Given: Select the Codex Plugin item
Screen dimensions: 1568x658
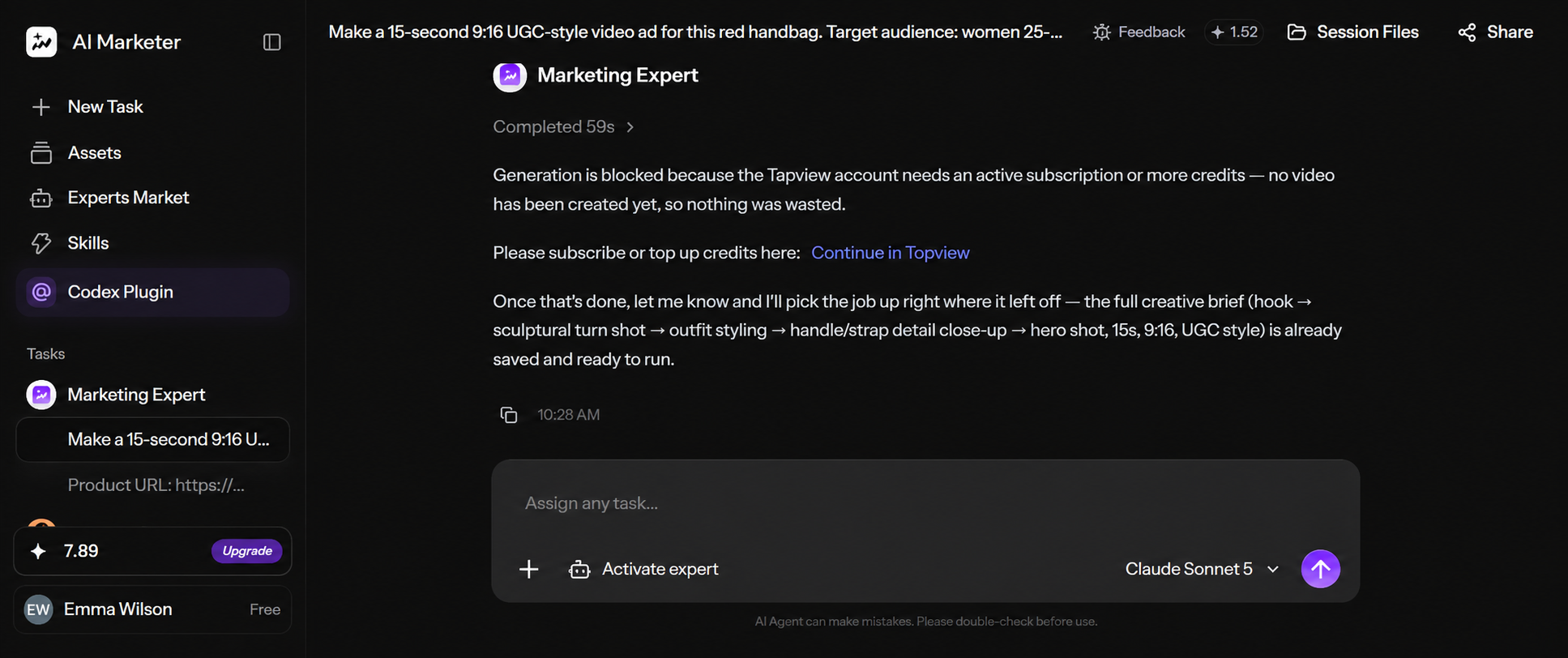Looking at the screenshot, I should point(152,292).
